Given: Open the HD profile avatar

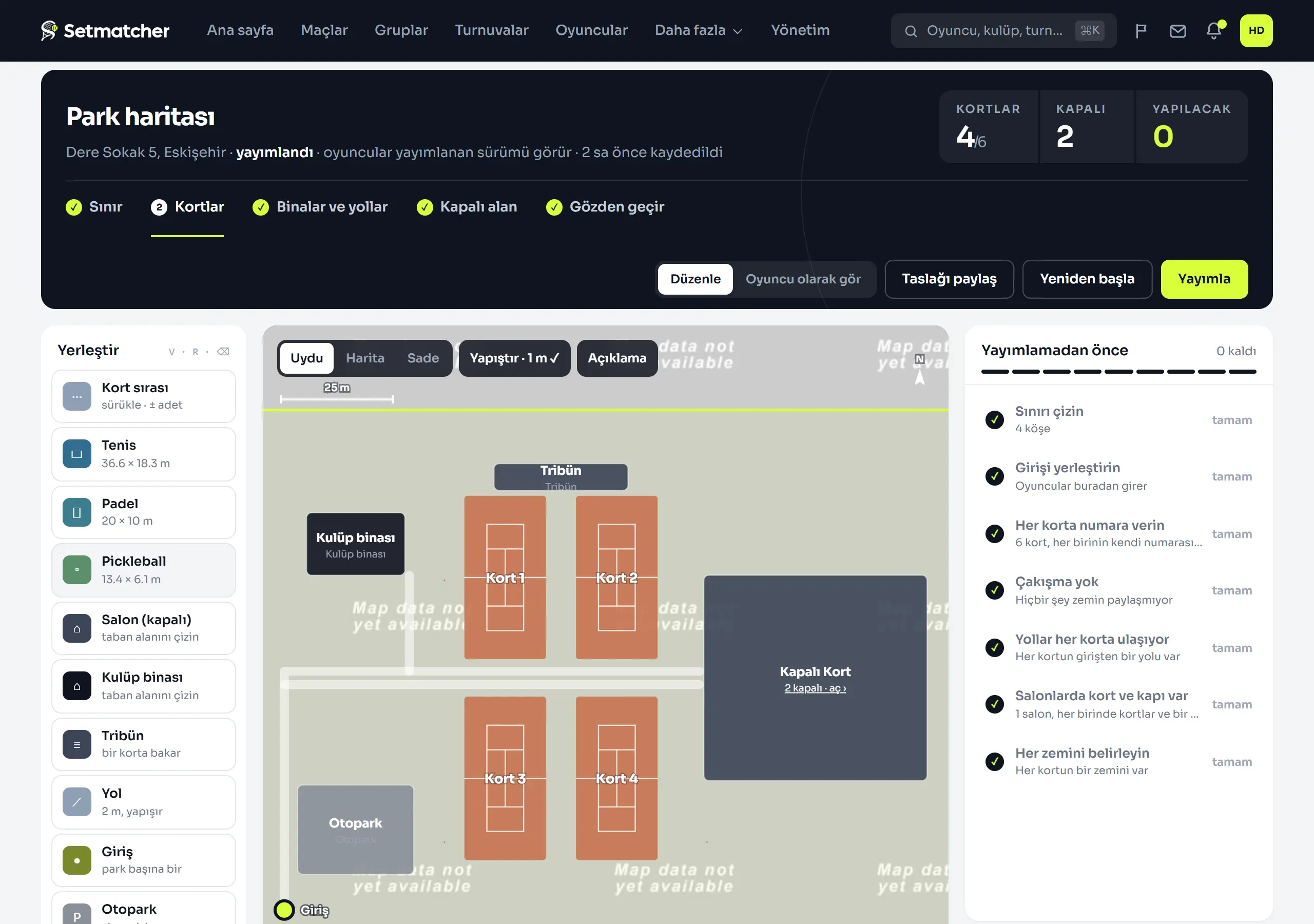Looking at the screenshot, I should point(1255,30).
